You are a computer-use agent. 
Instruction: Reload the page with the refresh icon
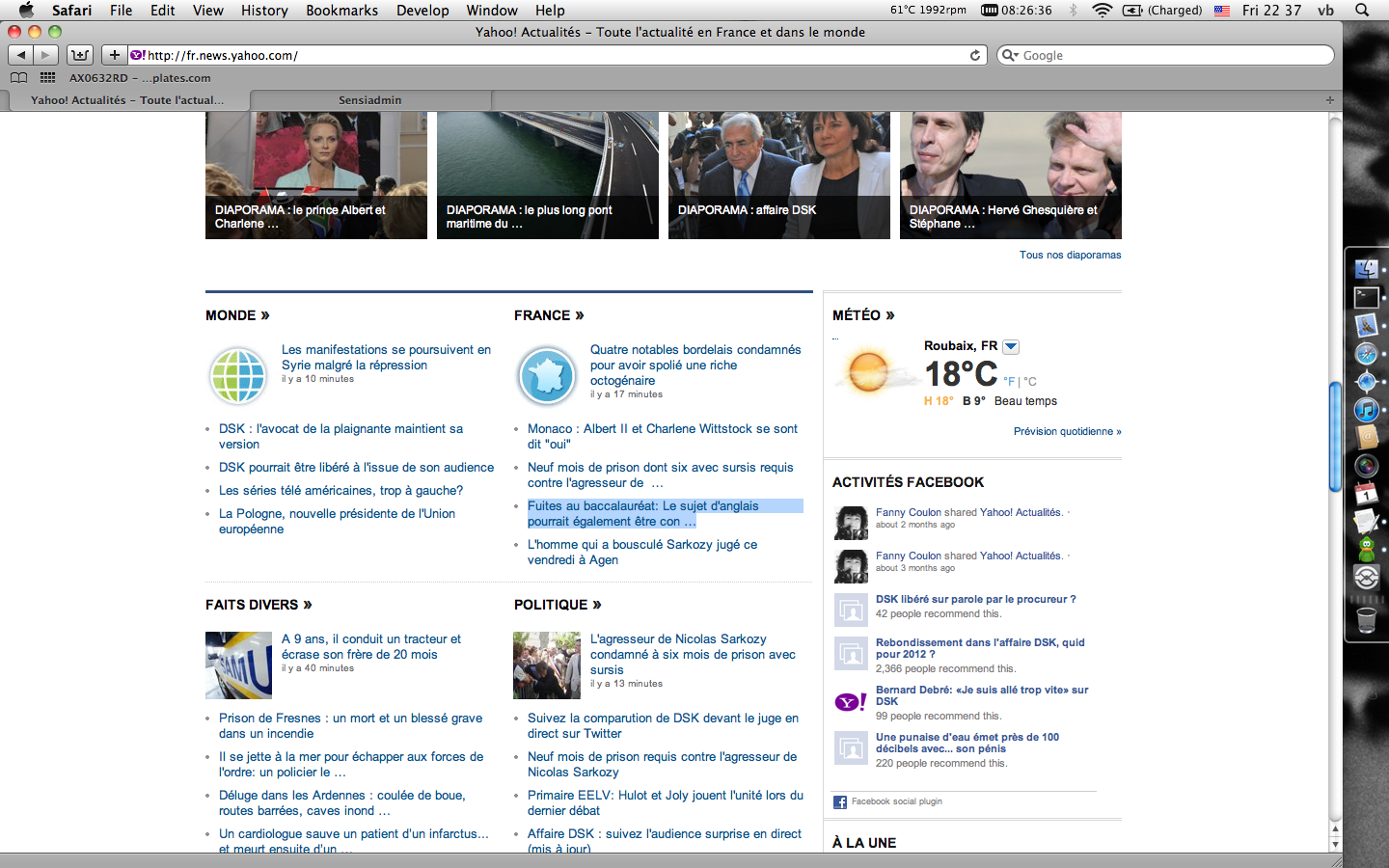coord(975,56)
